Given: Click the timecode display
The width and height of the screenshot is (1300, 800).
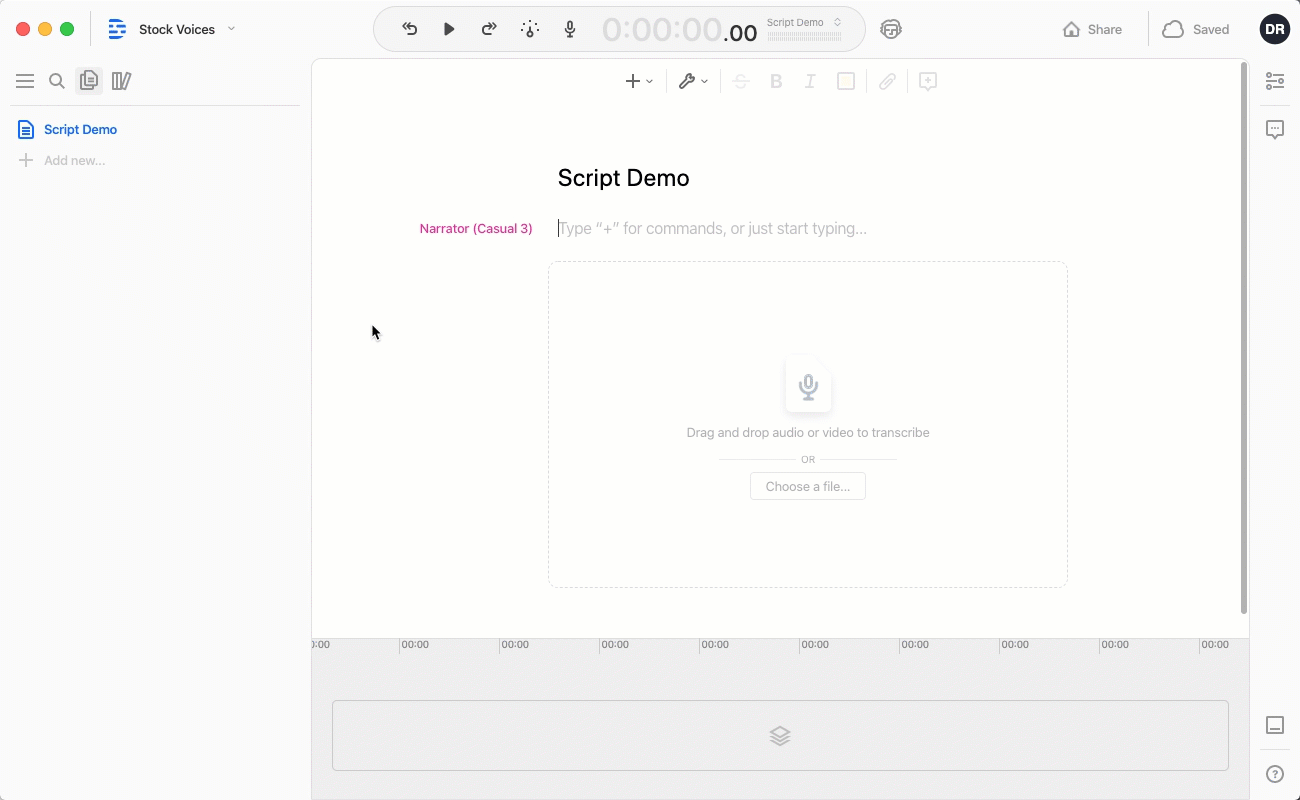Looking at the screenshot, I should click(x=679, y=30).
